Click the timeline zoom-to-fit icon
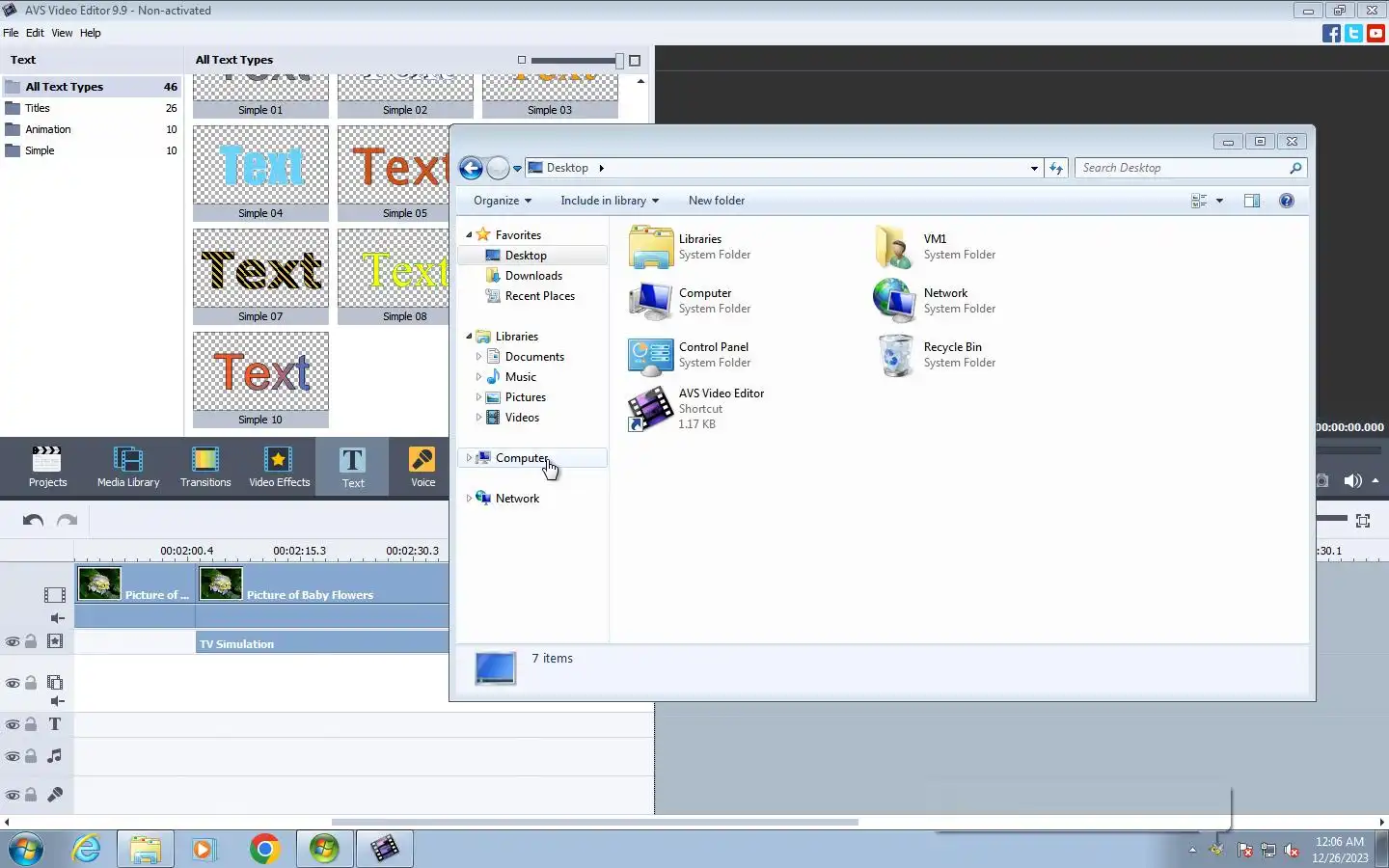 (1363, 521)
